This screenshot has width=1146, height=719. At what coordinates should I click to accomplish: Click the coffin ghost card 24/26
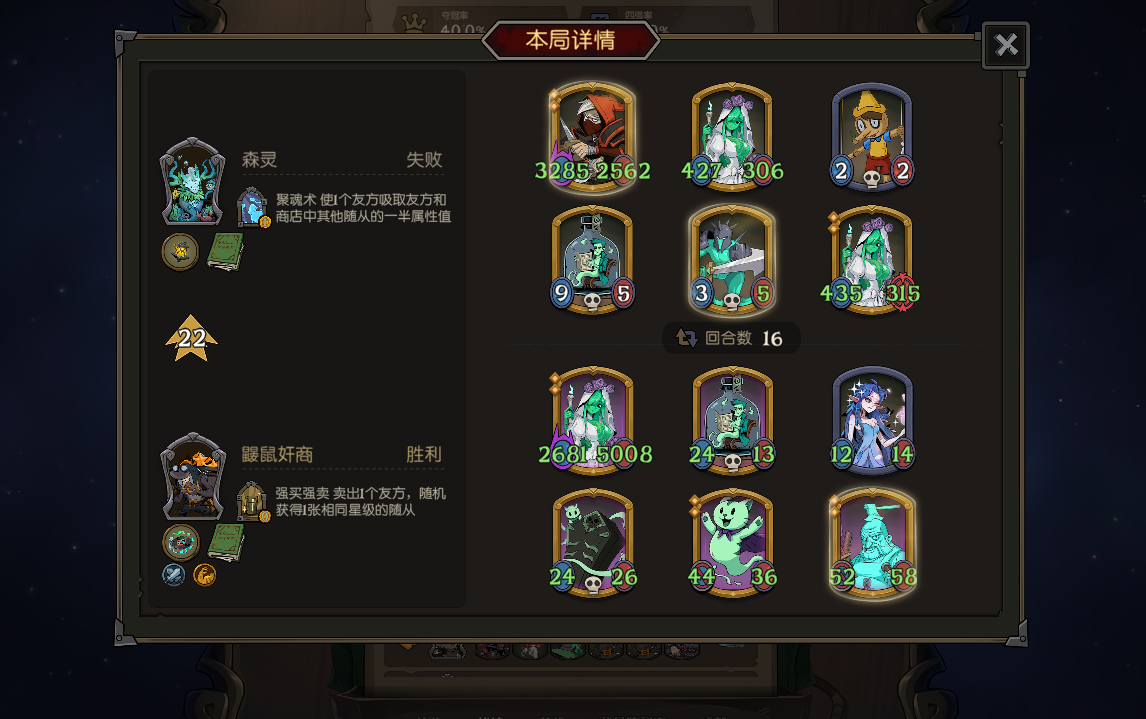pyautogui.click(x=592, y=543)
